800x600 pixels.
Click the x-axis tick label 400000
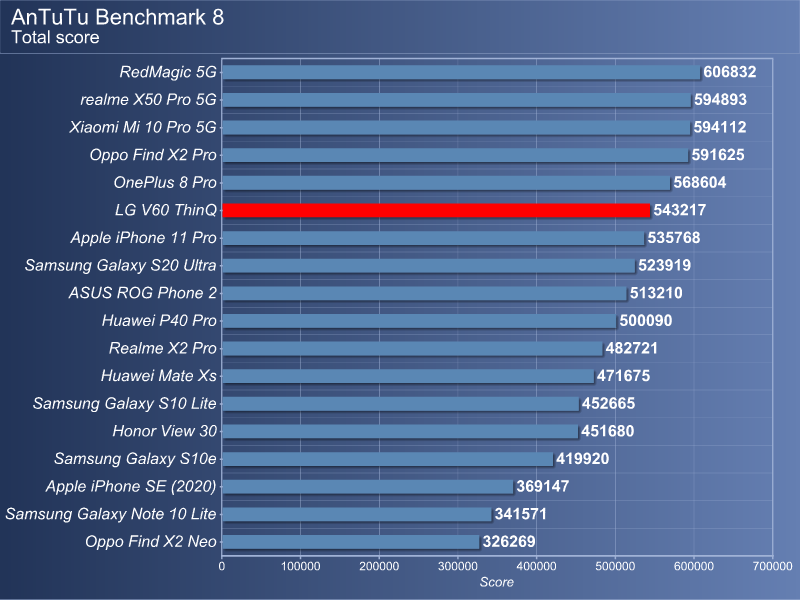(x=537, y=566)
